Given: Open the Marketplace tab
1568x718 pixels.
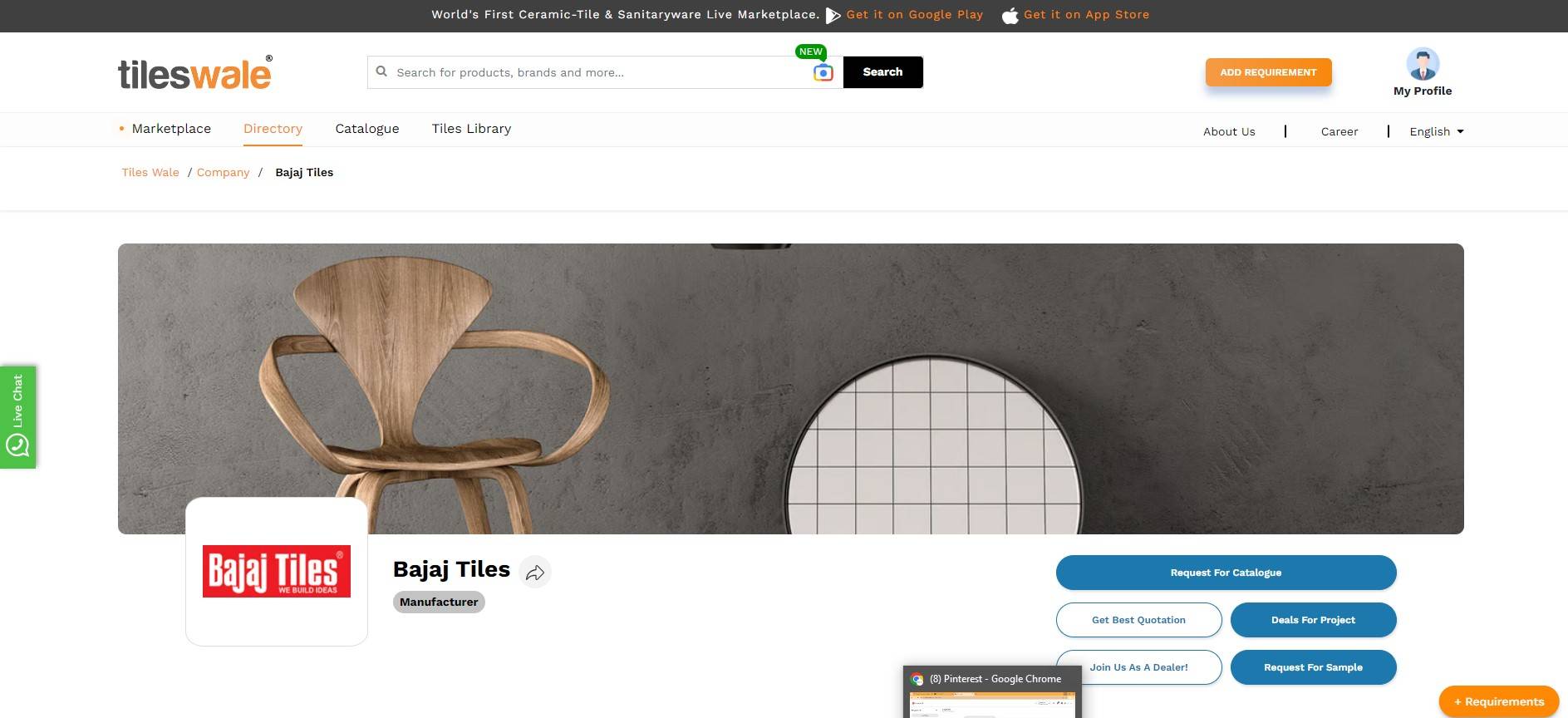Looking at the screenshot, I should click(x=171, y=129).
